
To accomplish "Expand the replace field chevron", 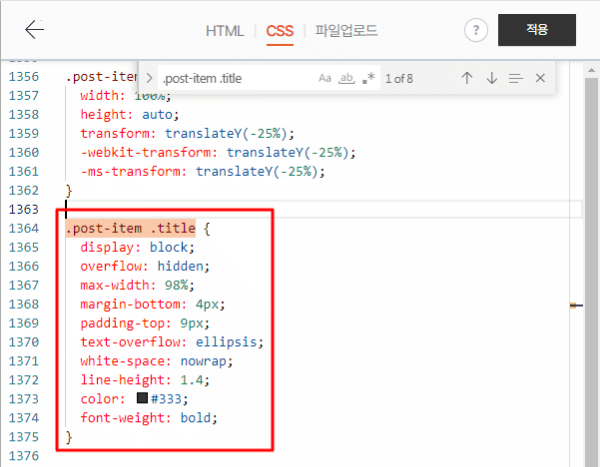I will [149, 78].
